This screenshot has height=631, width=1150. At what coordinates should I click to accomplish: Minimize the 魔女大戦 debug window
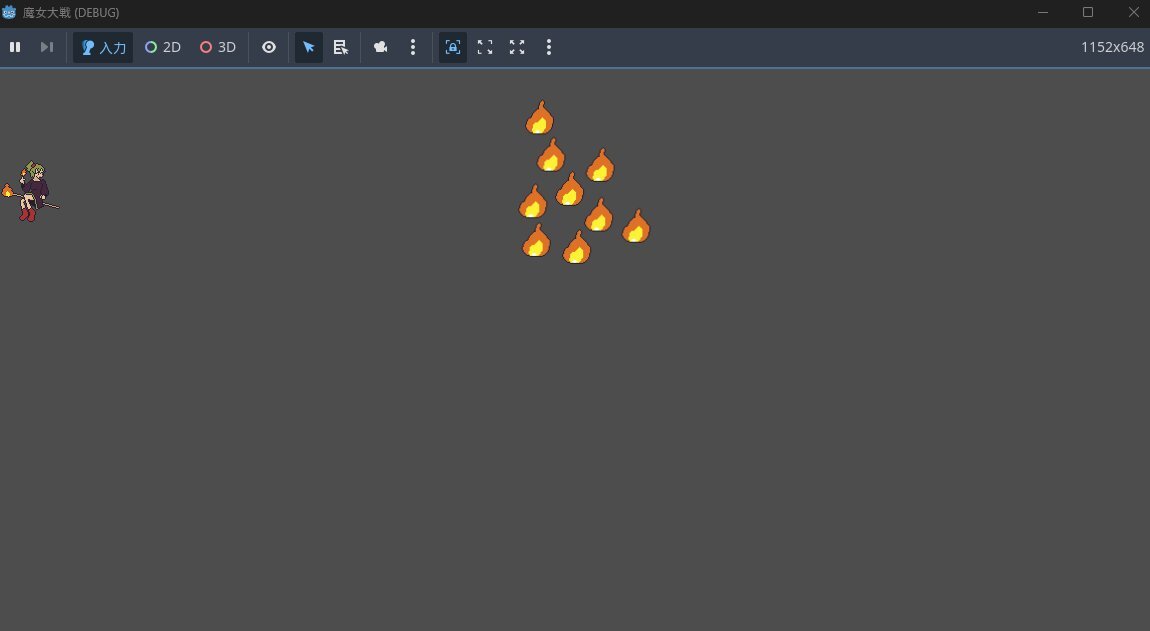pyautogui.click(x=1043, y=12)
